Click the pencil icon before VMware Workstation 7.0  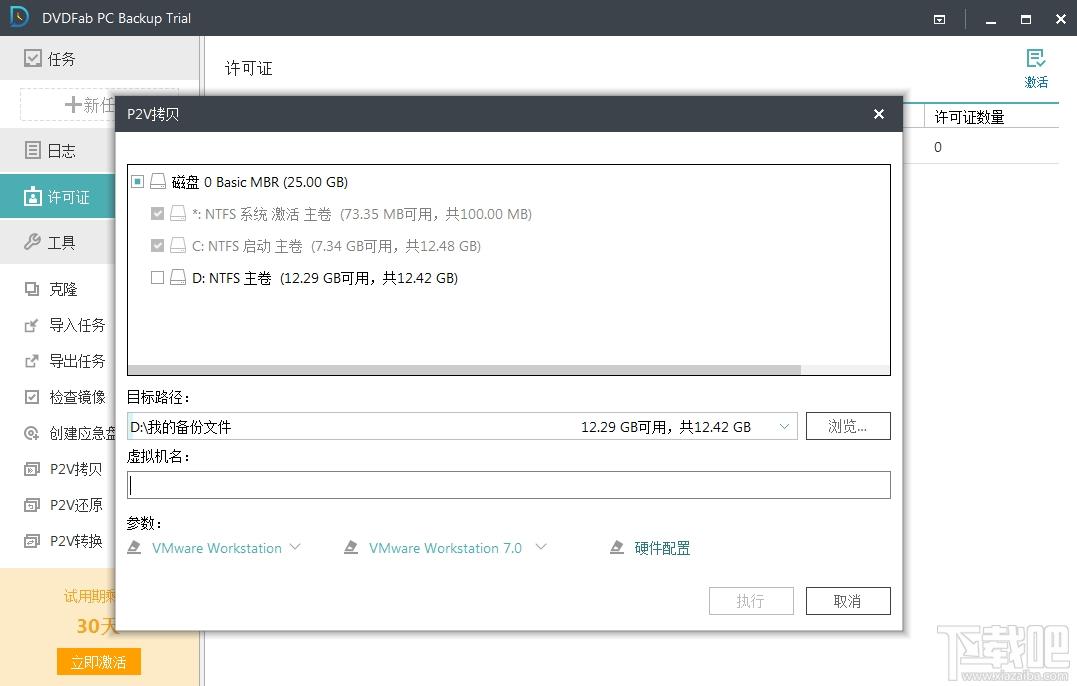[x=351, y=547]
